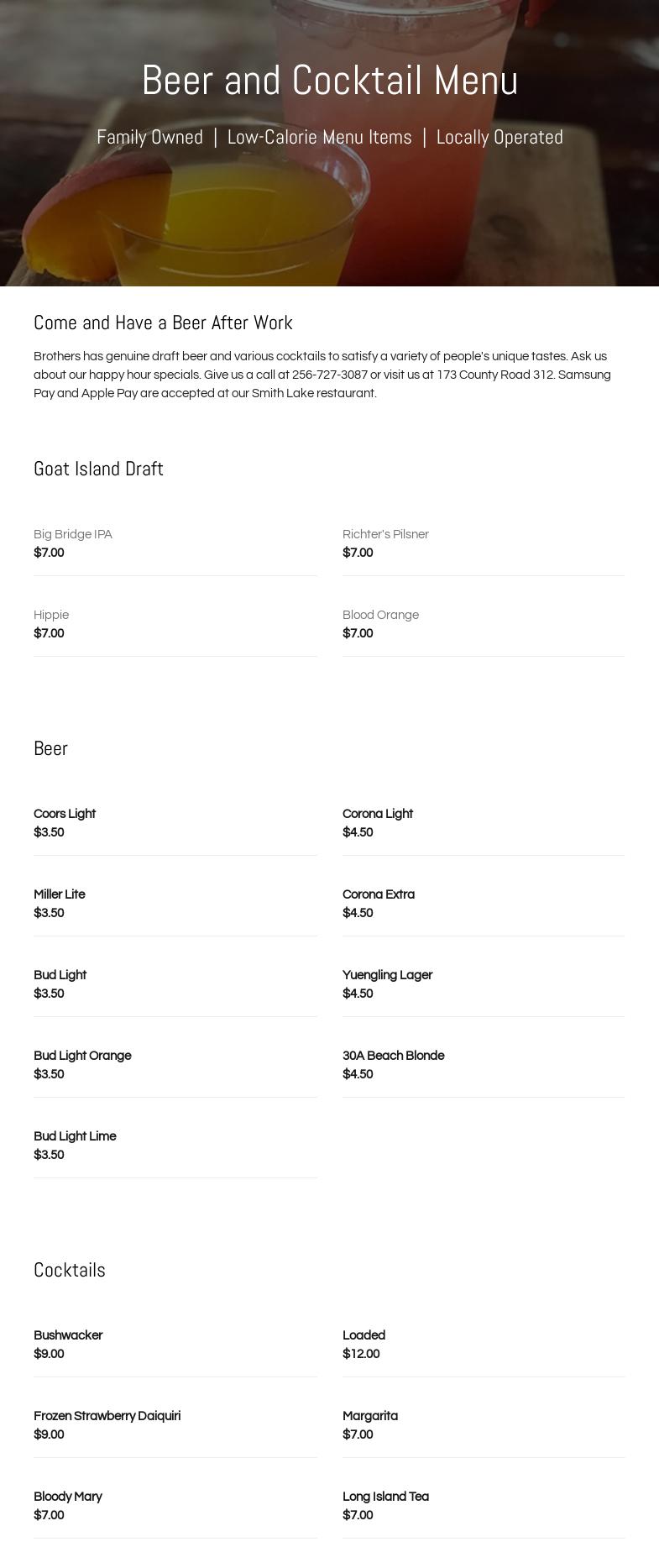Screen dimensions: 659x1568
Task: Select Corona Light from the beer list
Action: (x=378, y=814)
